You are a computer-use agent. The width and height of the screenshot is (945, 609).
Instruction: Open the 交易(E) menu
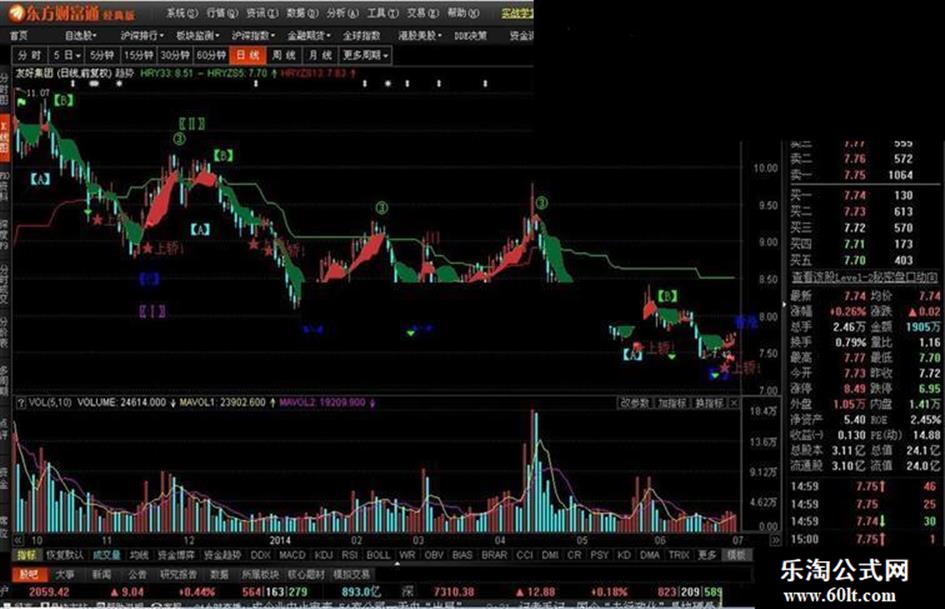tap(423, 13)
